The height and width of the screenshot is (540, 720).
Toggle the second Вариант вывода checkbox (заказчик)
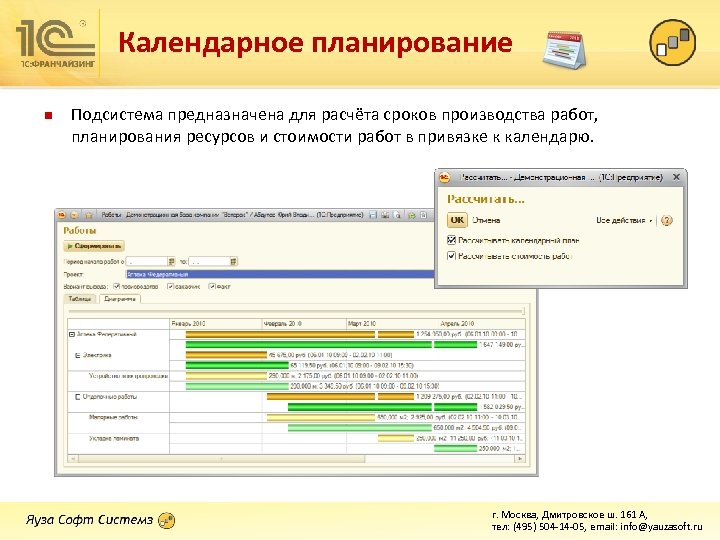(170, 286)
